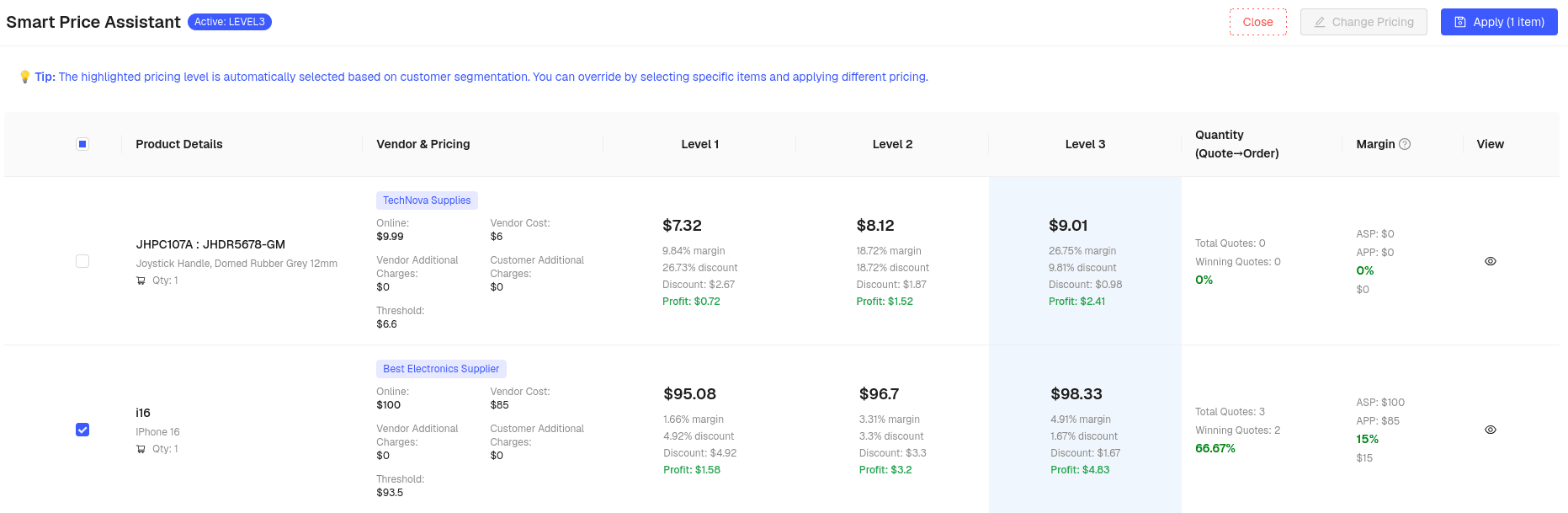Check the JHPC107A product row checkbox
Screen dimensions: 1568x513
point(82,261)
